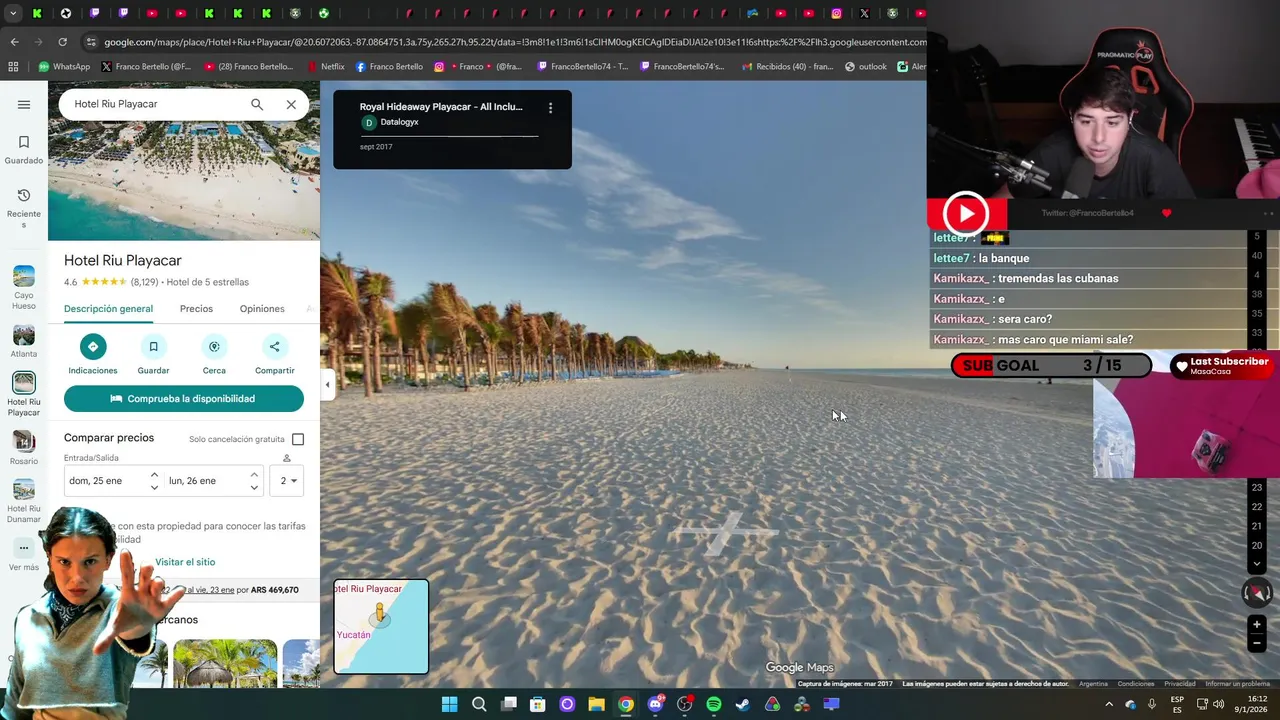
Task: Show hidden system tray icons
Action: click(x=1108, y=704)
